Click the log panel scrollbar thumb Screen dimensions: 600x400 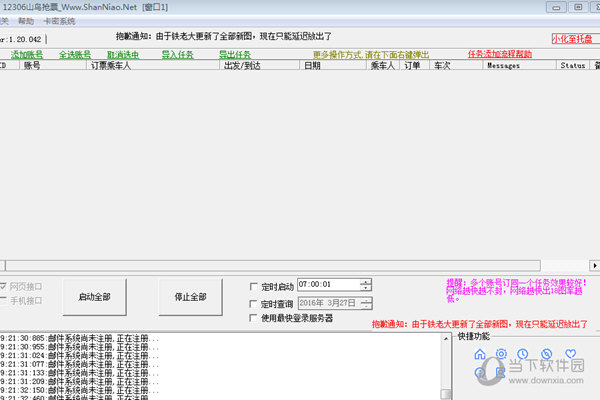446,394
